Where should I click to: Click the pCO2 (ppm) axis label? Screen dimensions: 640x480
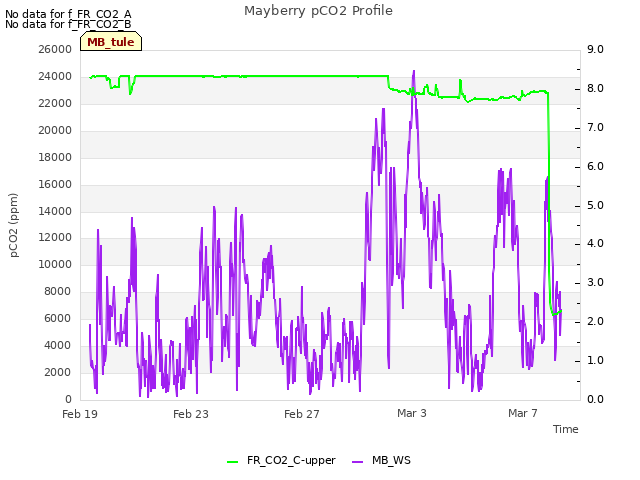pyautogui.click(x=14, y=225)
